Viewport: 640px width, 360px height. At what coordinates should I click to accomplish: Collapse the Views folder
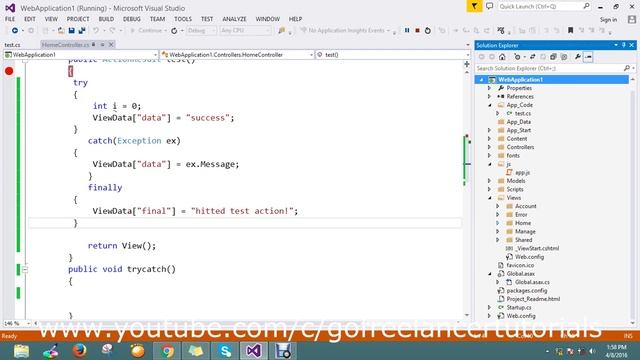489,198
